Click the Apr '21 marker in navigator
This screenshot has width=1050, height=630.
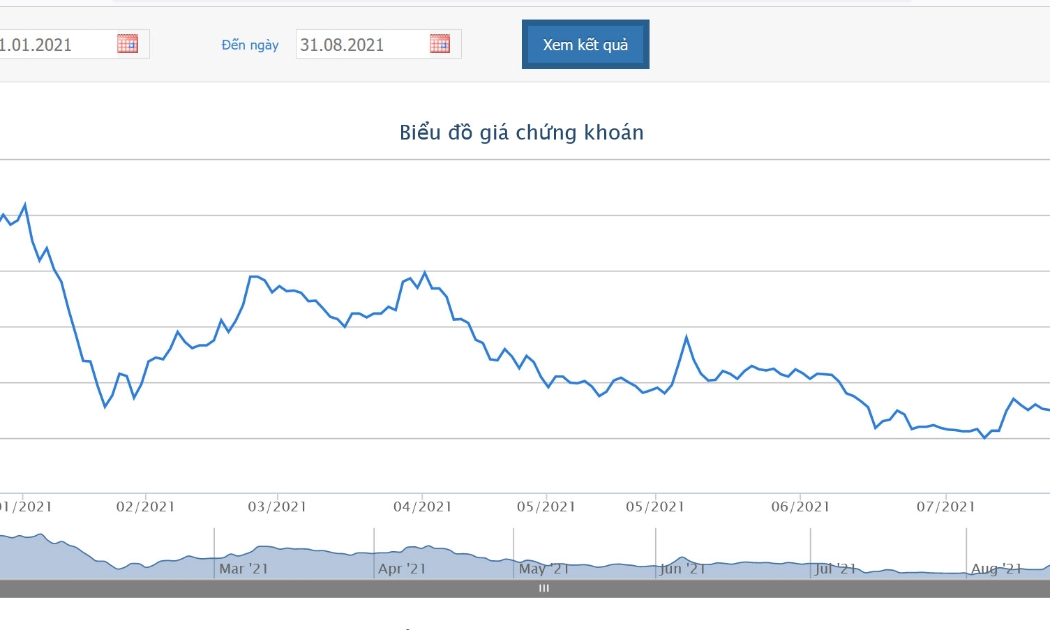(402, 568)
